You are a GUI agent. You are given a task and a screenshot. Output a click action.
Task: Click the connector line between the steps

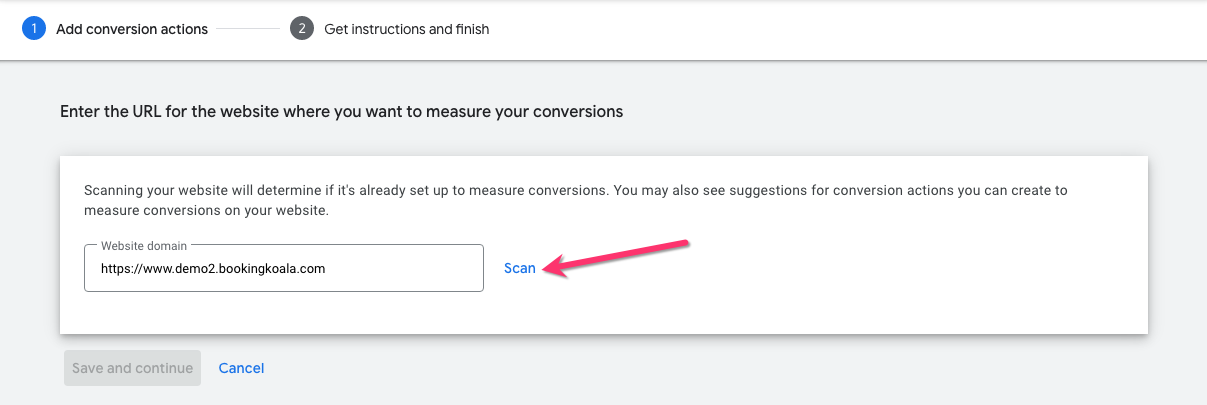pos(248,29)
